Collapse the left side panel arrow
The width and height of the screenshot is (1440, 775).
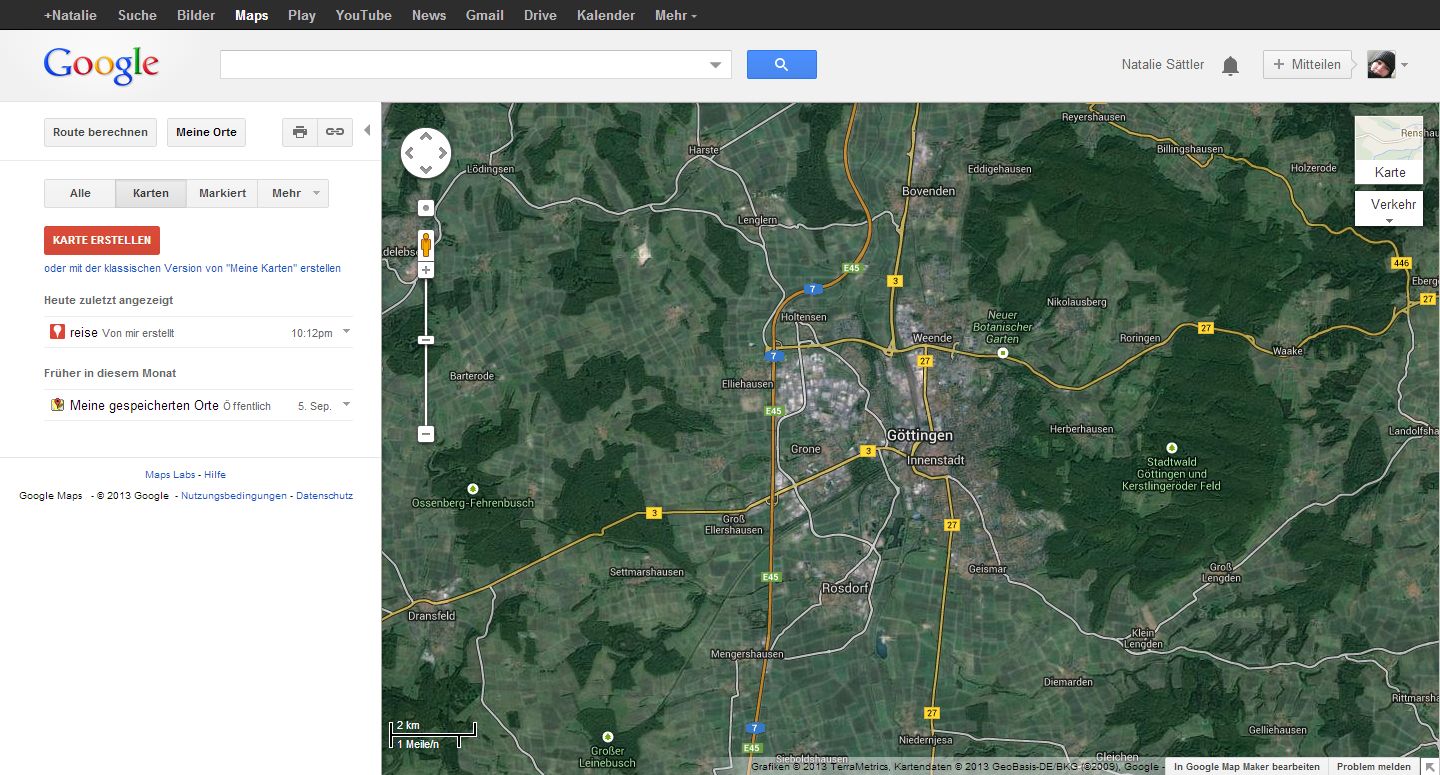(367, 131)
